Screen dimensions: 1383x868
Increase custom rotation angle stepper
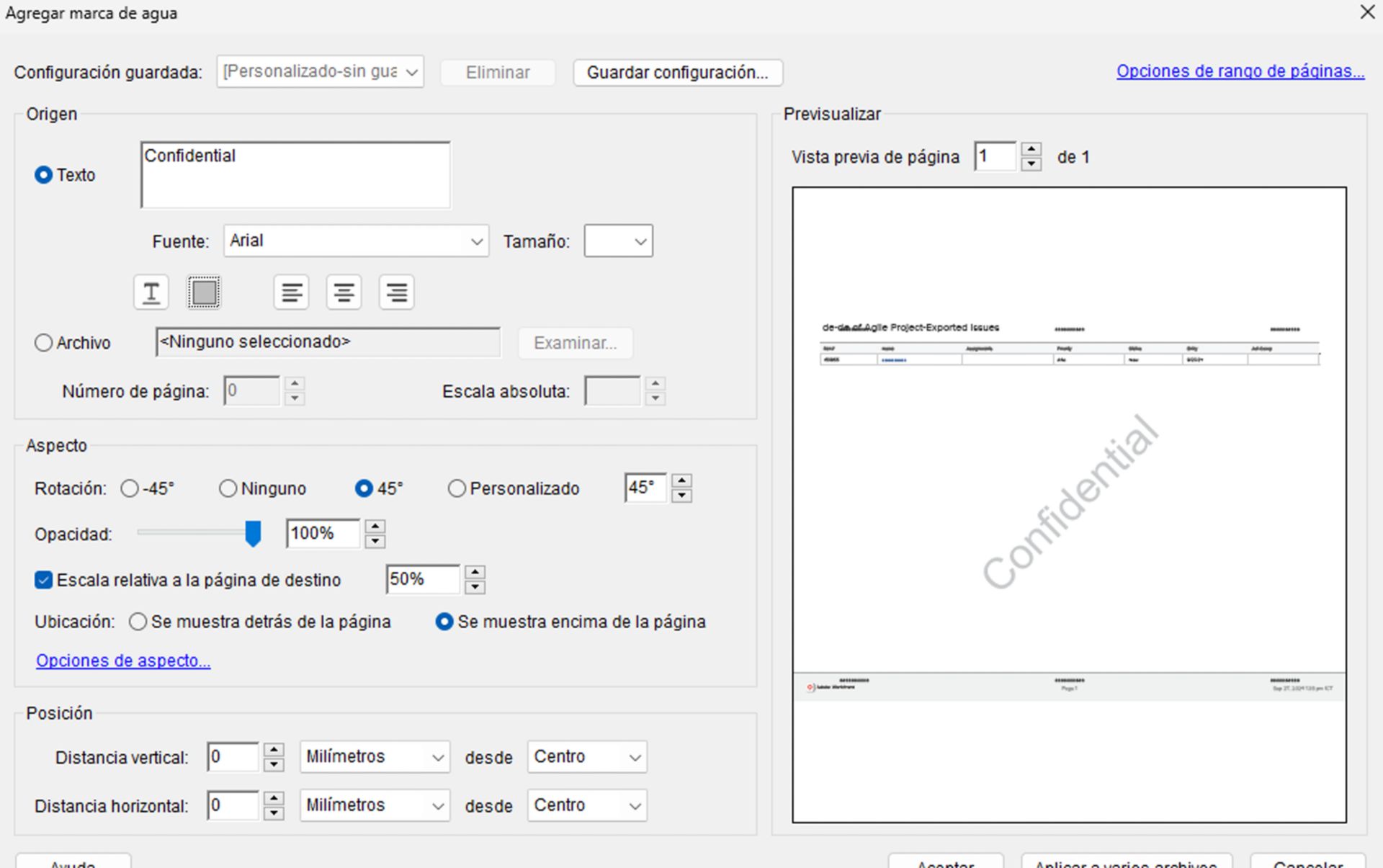(681, 480)
